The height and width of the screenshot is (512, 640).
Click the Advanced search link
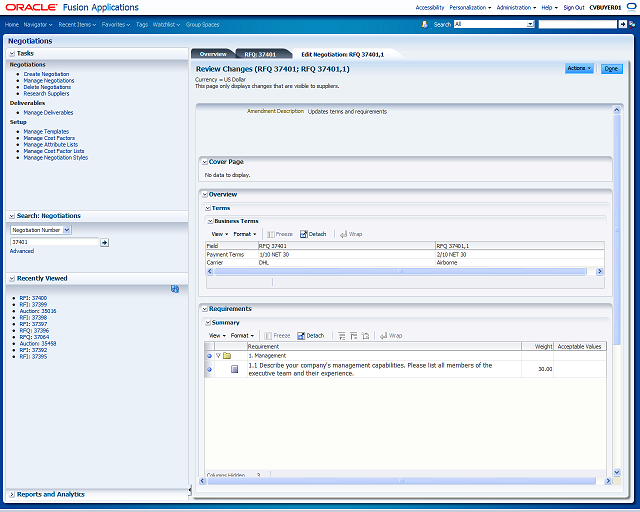(x=22, y=251)
